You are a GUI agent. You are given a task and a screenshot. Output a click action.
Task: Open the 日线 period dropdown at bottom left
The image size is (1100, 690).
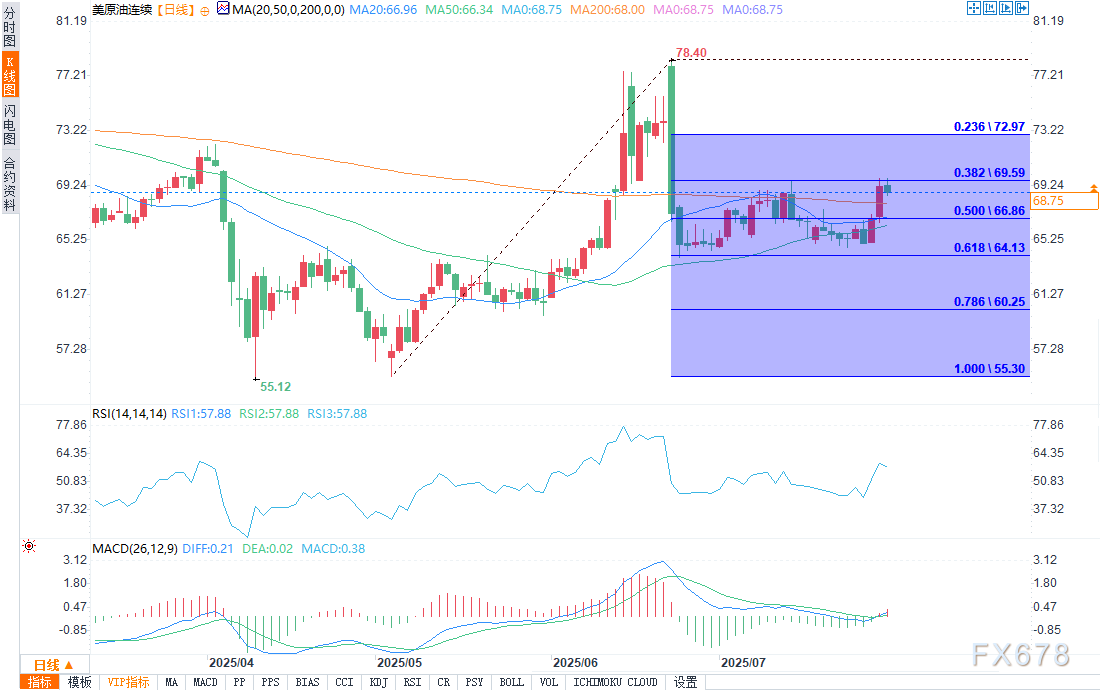click(53, 664)
